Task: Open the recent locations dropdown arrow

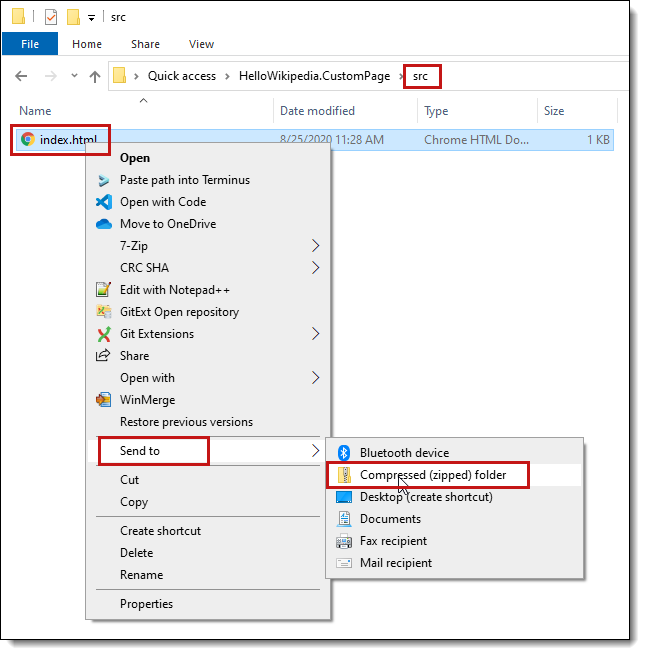Action: coord(74,76)
